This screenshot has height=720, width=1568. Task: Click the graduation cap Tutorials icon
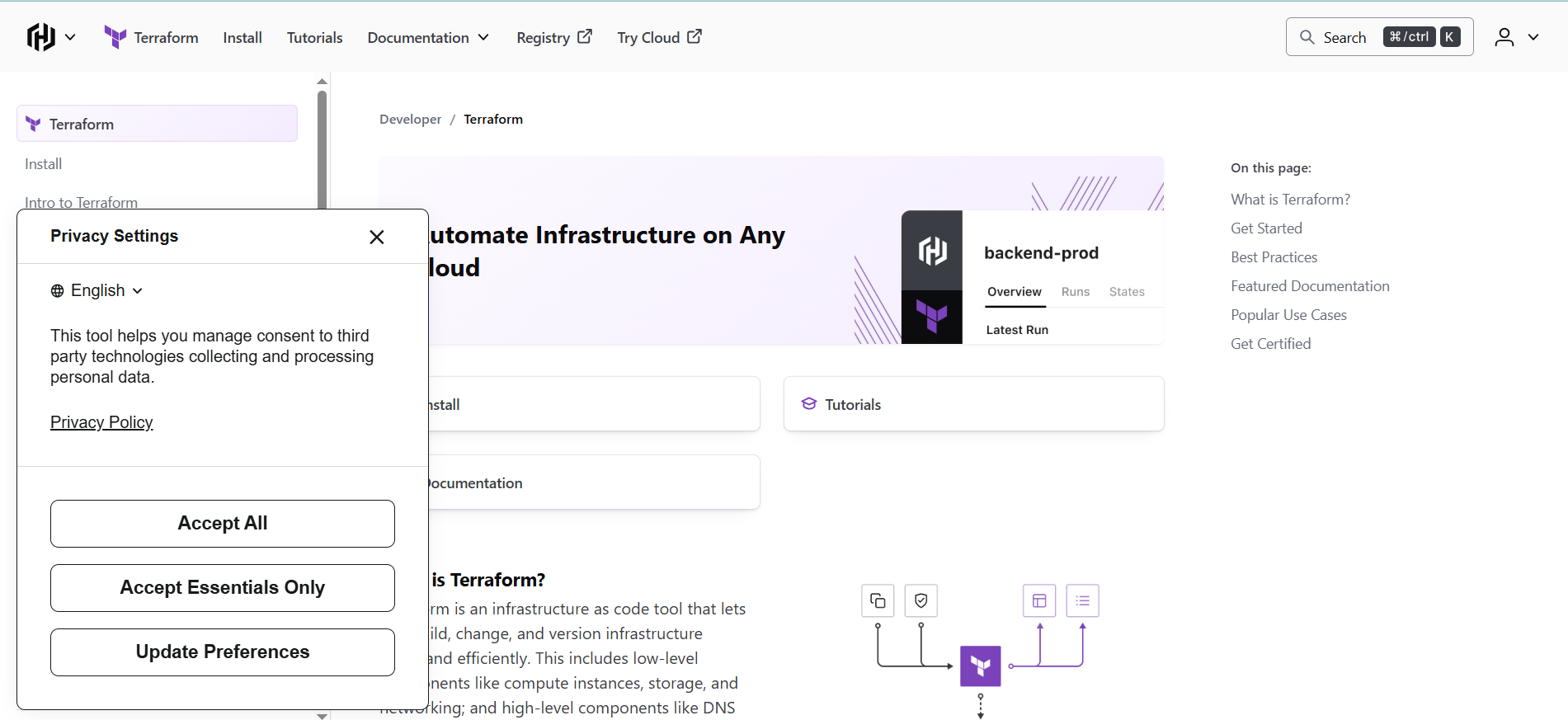coord(809,404)
